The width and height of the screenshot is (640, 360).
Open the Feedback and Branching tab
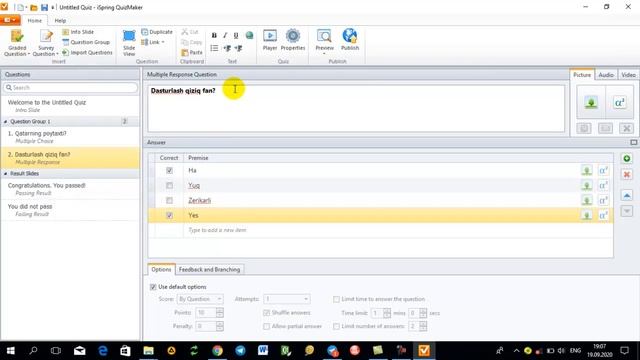pyautogui.click(x=209, y=269)
